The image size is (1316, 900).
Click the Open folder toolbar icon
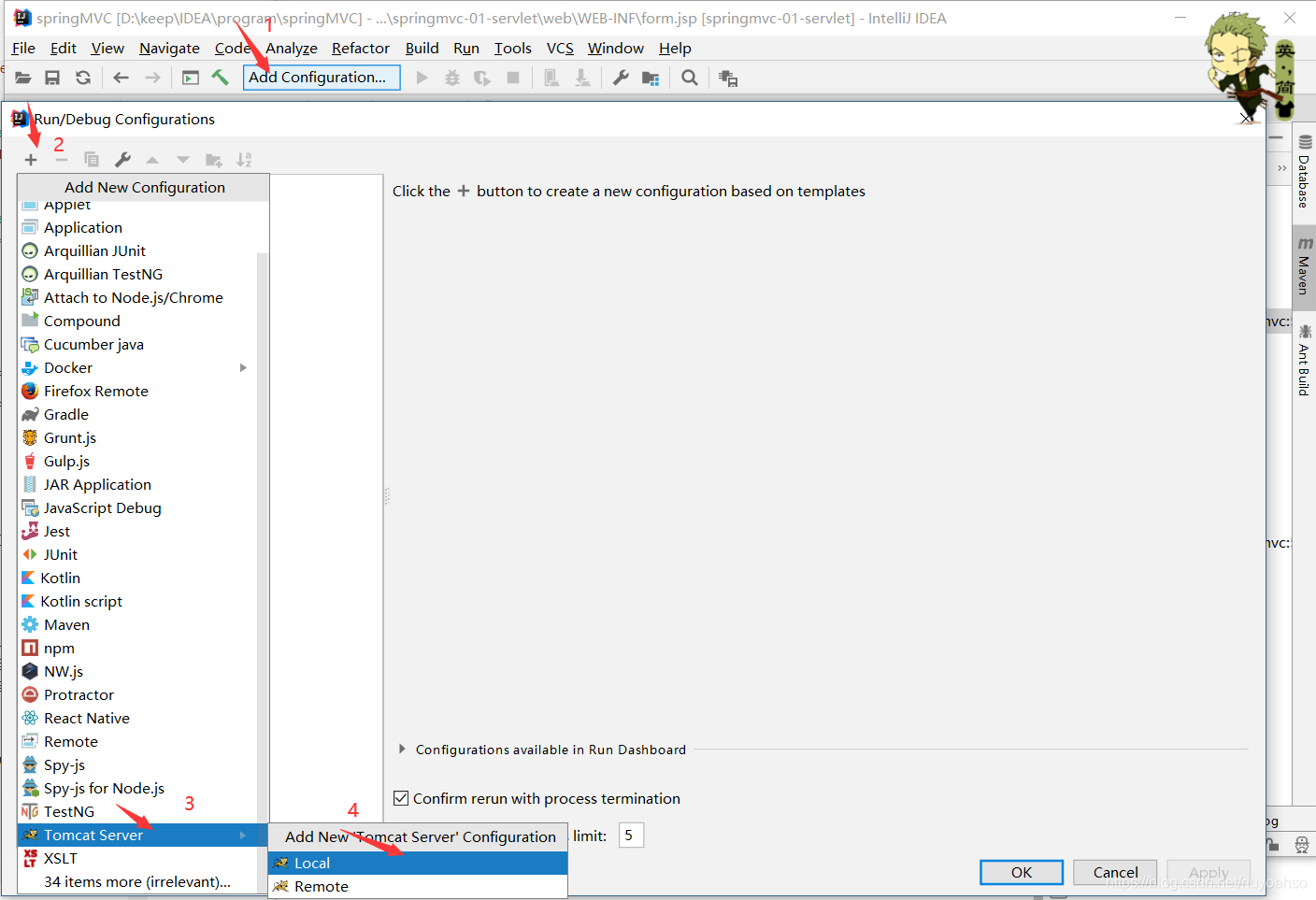coord(22,78)
